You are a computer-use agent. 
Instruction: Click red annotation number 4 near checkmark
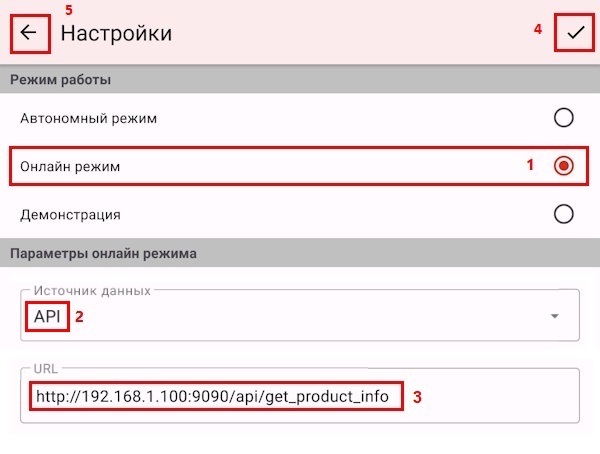[x=538, y=29]
